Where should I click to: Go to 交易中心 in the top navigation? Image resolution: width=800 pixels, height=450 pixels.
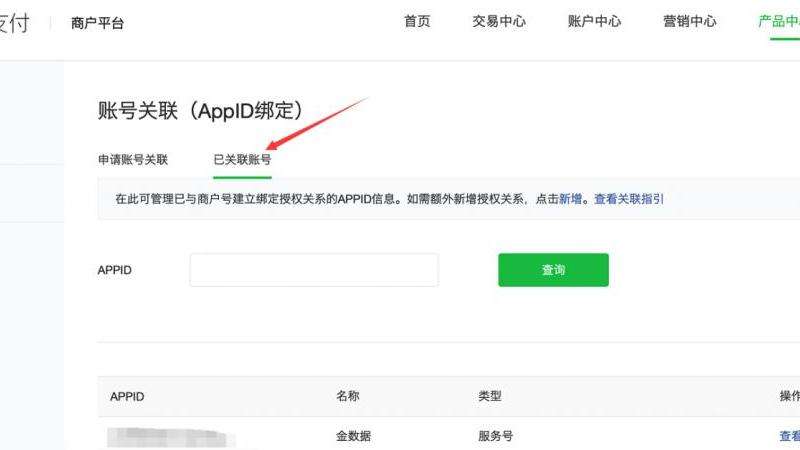point(499,22)
